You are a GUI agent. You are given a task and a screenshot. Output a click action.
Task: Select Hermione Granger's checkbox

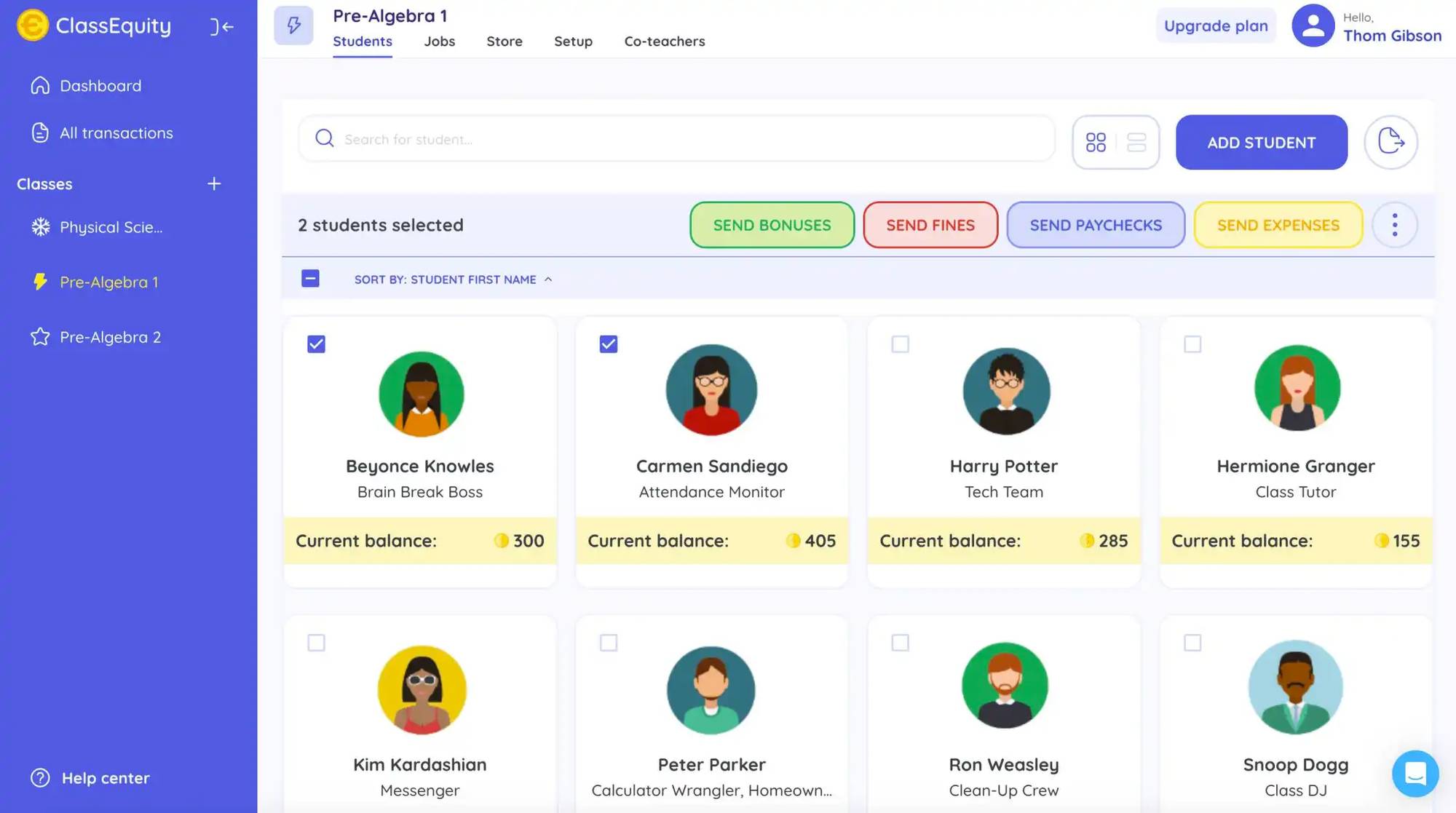1192,344
